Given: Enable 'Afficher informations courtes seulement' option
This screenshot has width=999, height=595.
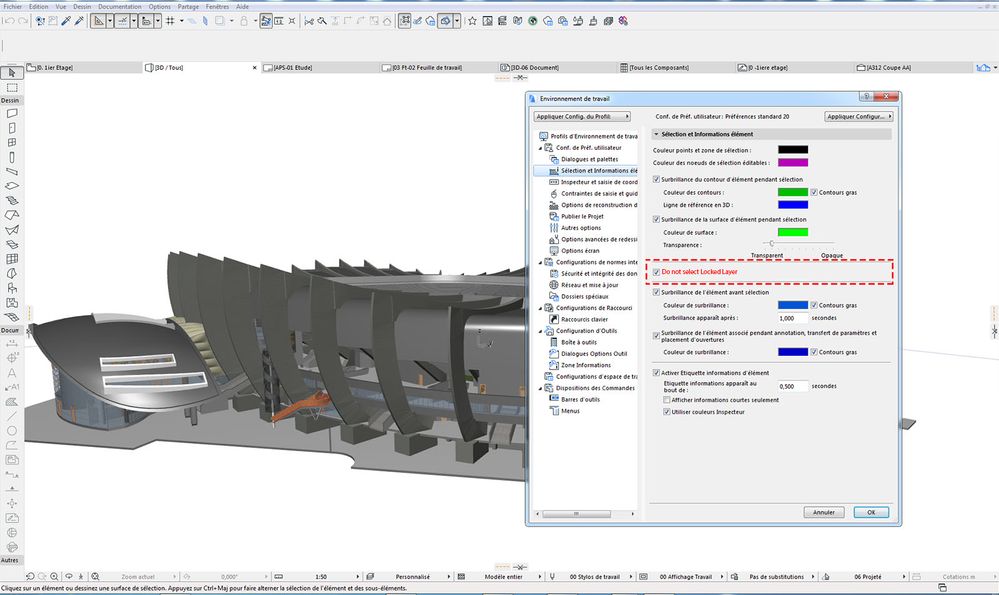Looking at the screenshot, I should [x=668, y=399].
